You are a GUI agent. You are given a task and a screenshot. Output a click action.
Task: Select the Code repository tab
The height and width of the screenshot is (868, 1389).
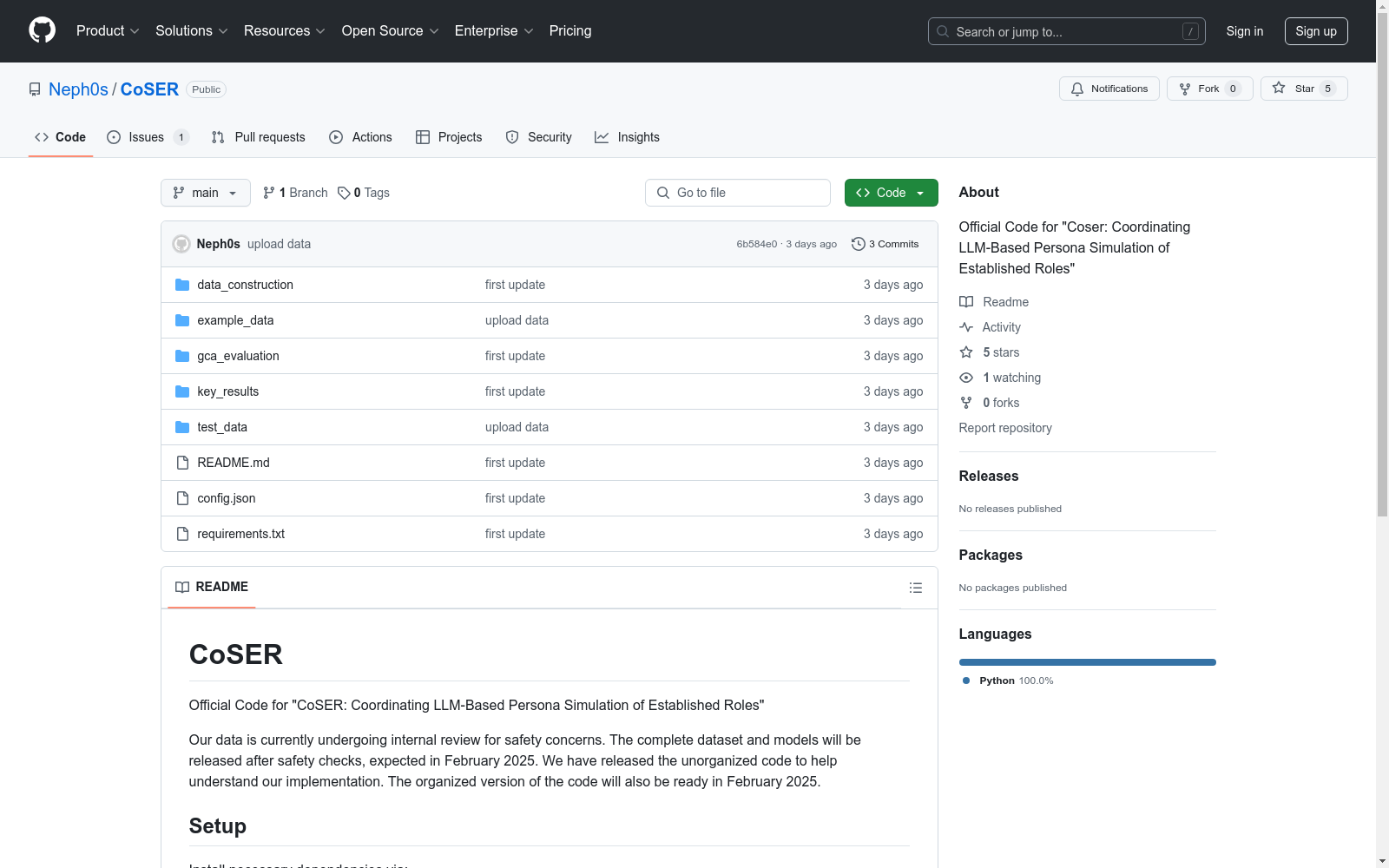(x=61, y=137)
